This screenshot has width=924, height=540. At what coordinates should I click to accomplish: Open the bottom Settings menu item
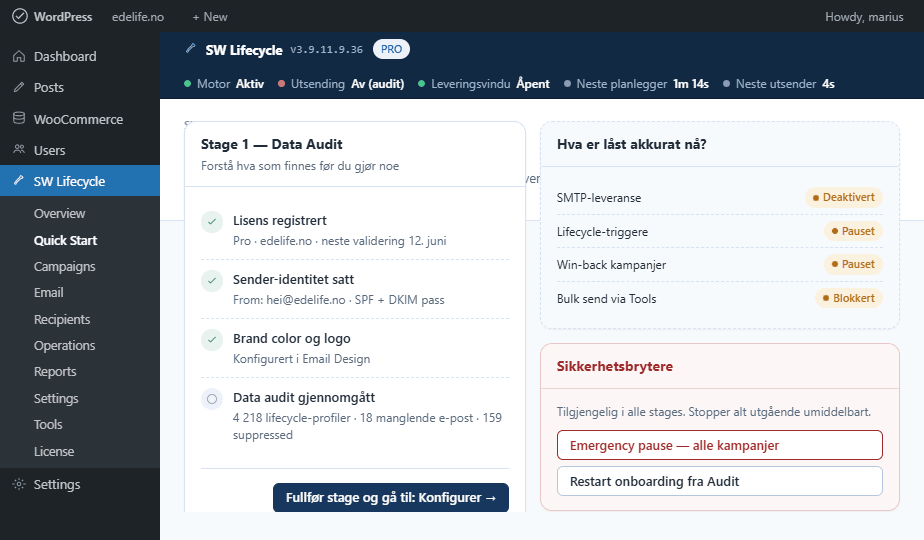coord(80,484)
